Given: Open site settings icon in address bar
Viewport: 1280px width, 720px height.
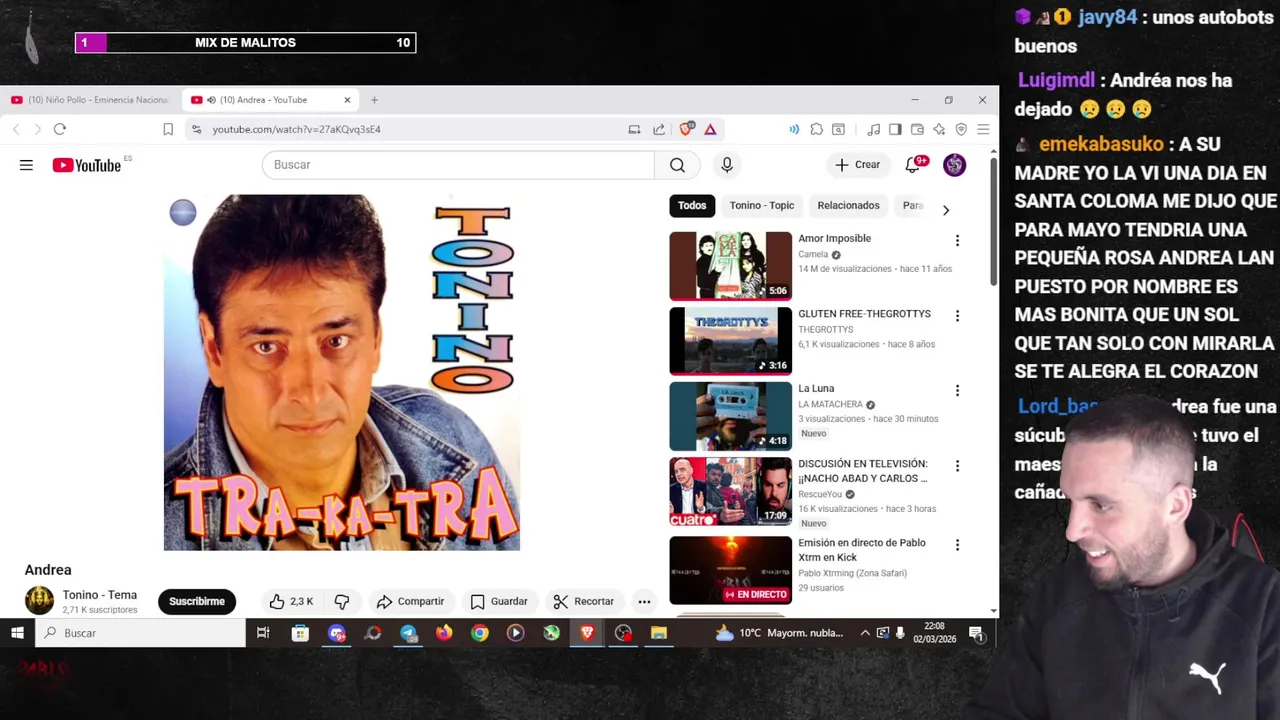Looking at the screenshot, I should (196, 129).
